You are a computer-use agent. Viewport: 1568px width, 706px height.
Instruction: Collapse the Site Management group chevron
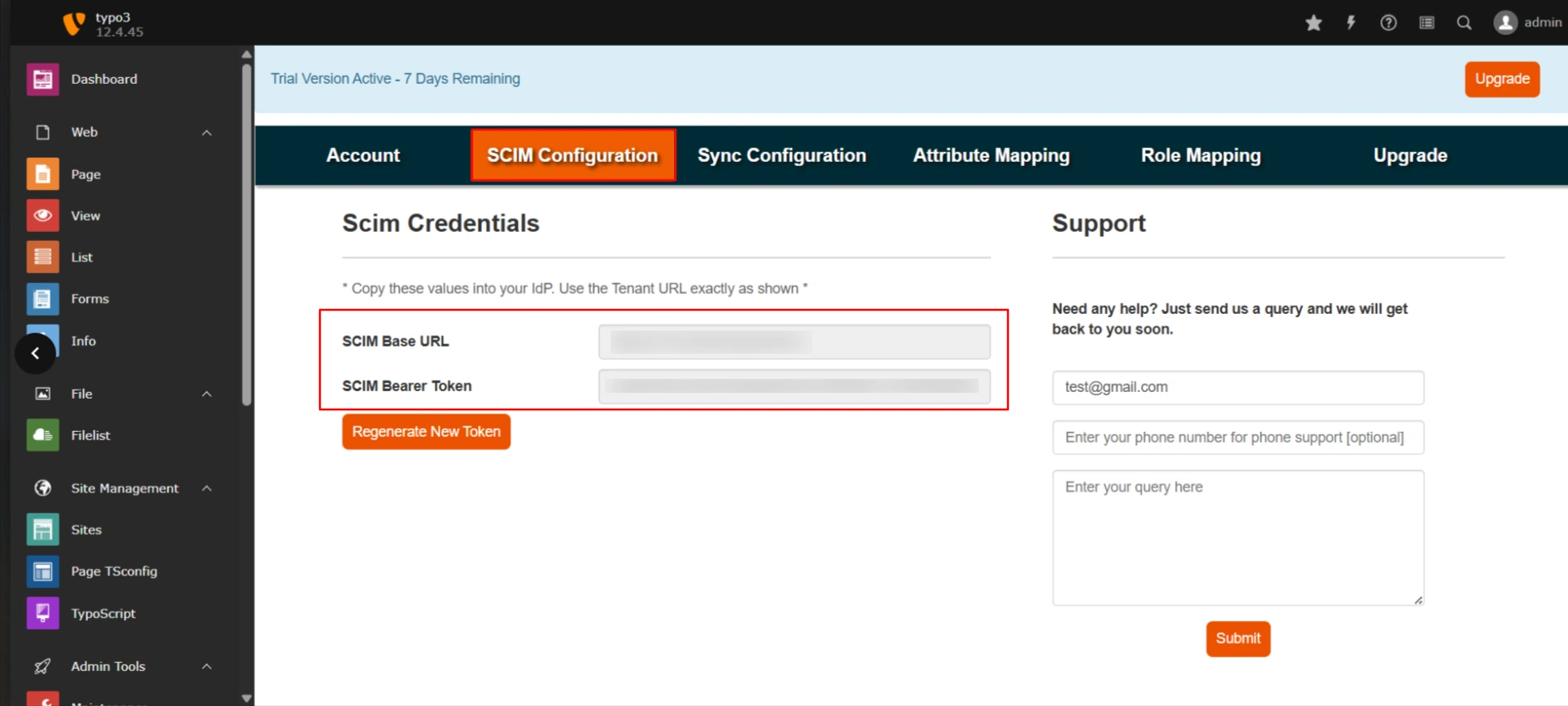(207, 488)
